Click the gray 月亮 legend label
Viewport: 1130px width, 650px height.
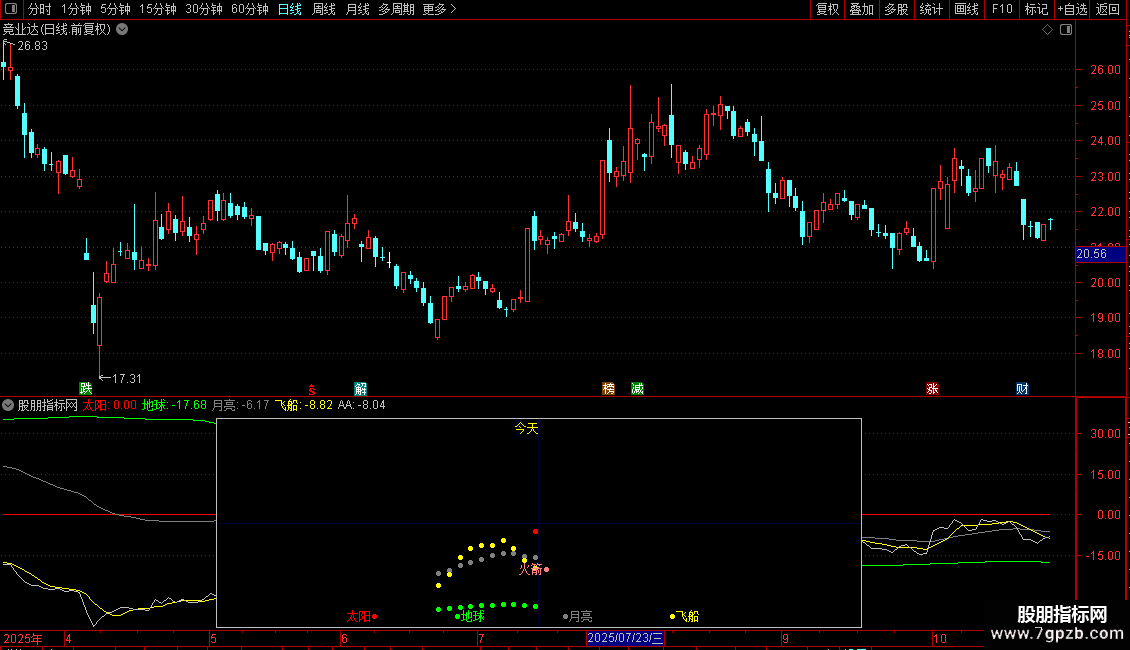pos(581,616)
